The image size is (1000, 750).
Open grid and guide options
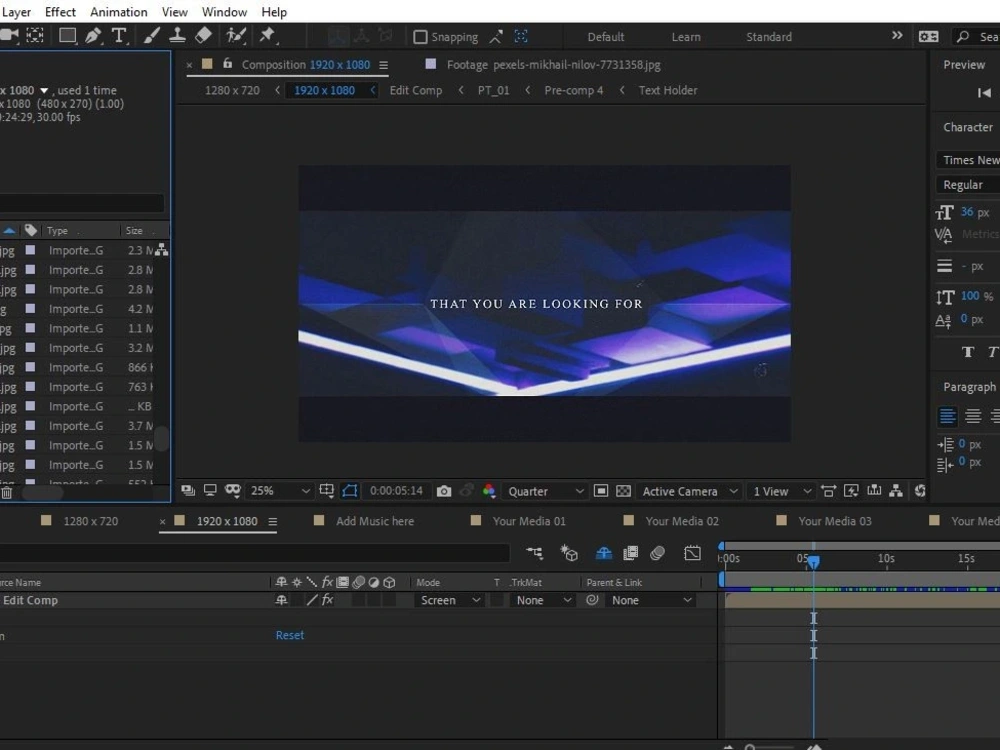[x=327, y=490]
